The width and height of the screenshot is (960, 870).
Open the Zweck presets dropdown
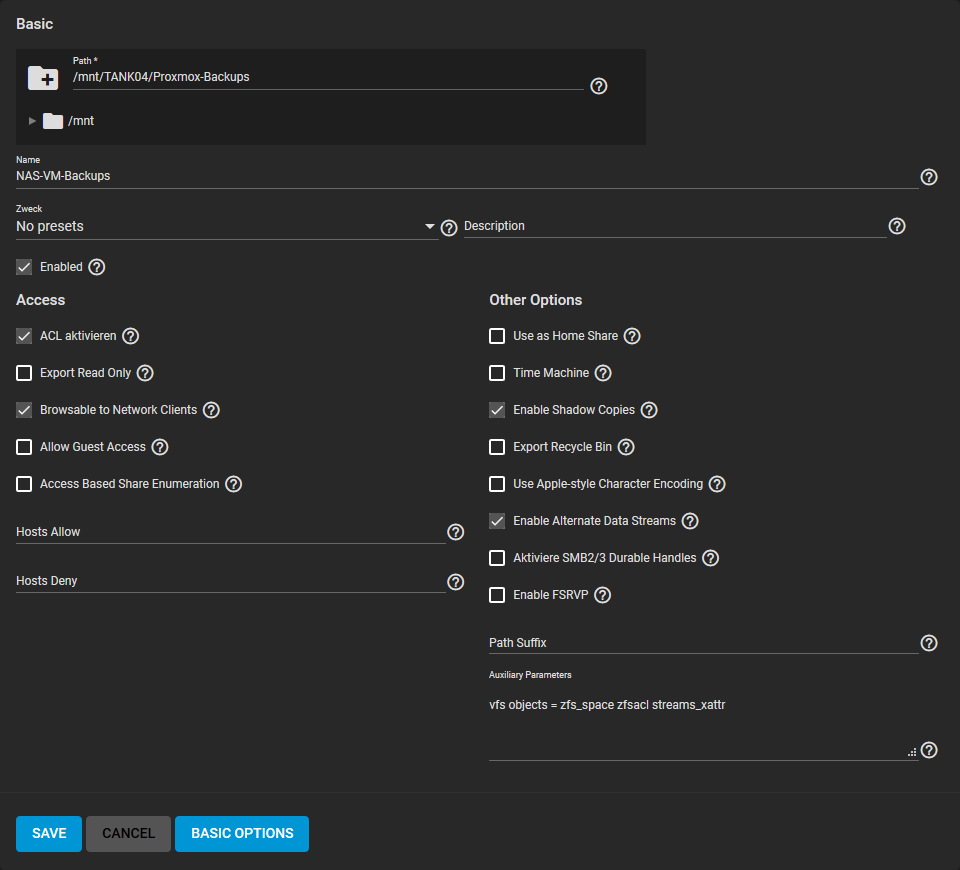click(x=227, y=227)
